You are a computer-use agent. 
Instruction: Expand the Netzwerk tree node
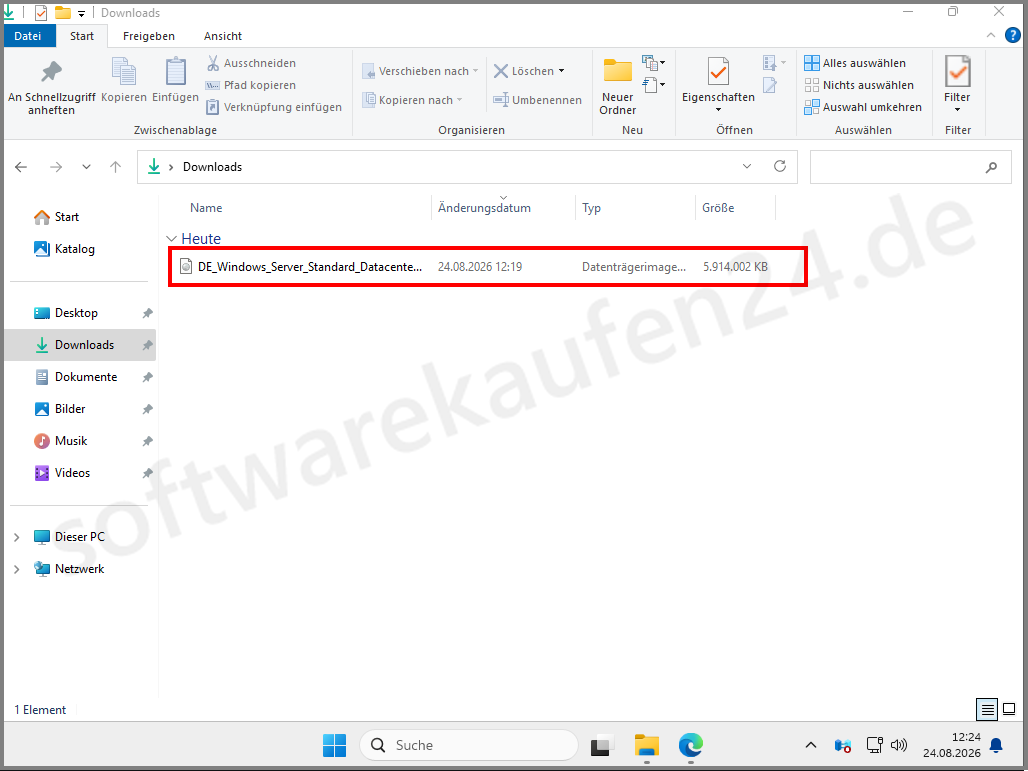[16, 570]
